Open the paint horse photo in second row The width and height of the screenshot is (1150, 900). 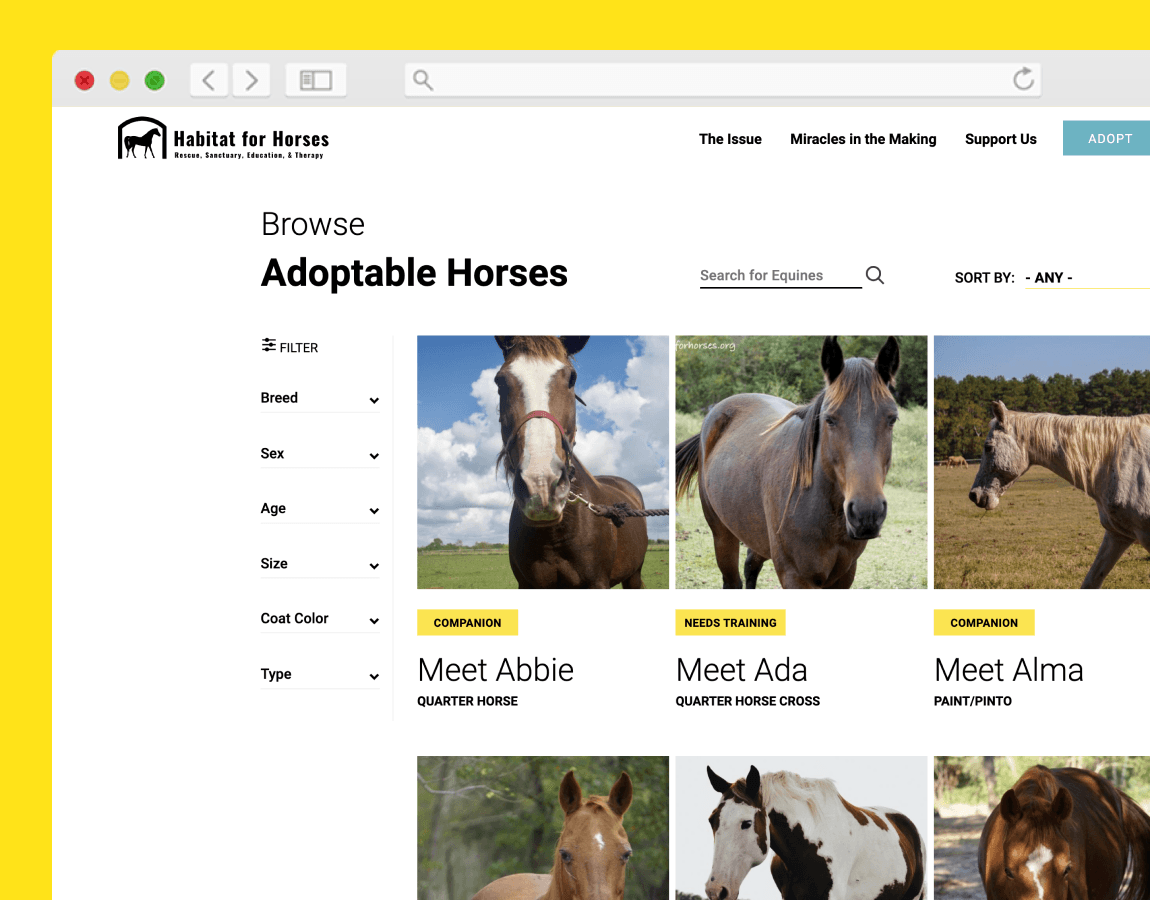click(801, 828)
